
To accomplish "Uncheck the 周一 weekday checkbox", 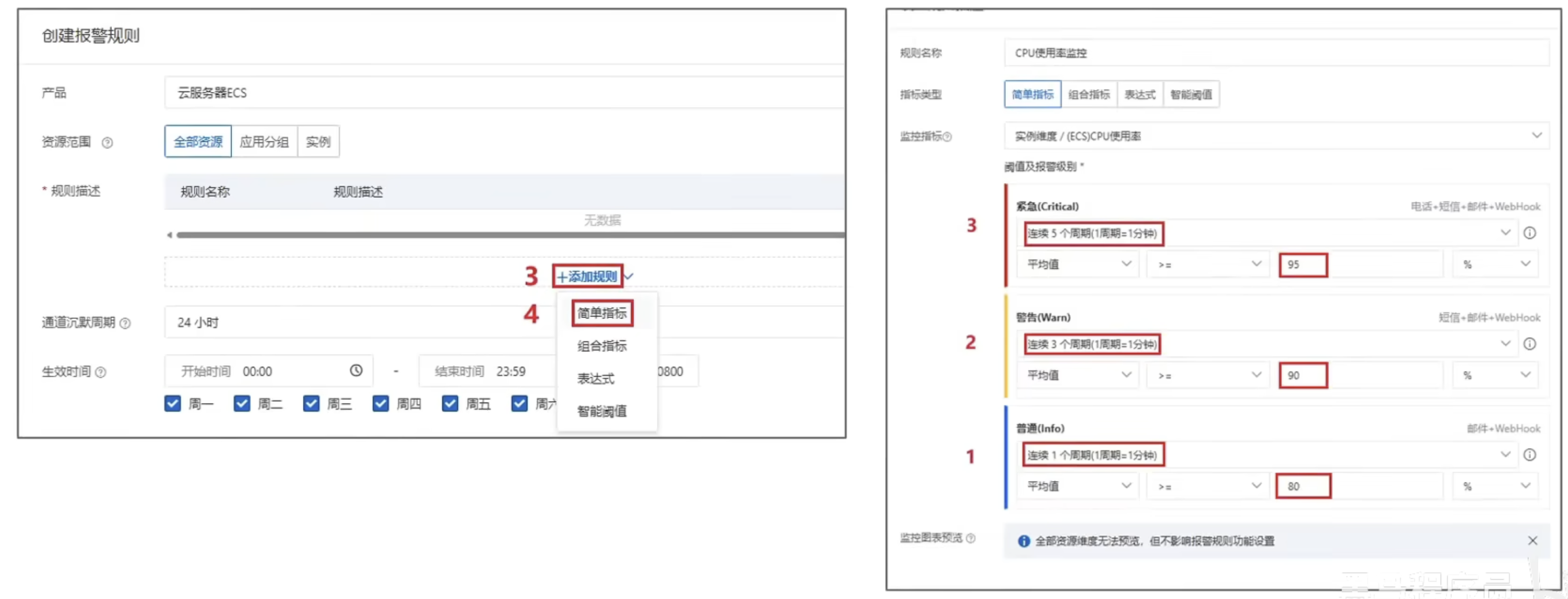I will [x=172, y=403].
